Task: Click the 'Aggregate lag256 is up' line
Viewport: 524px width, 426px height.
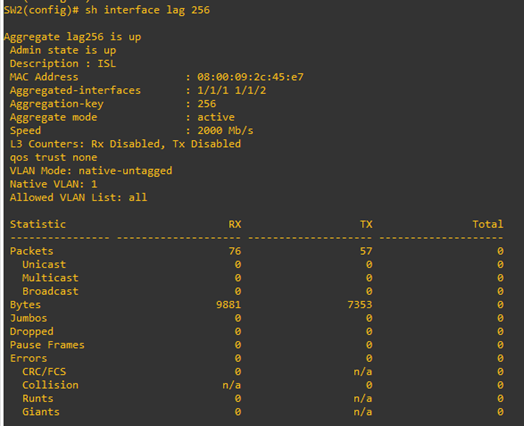Action: tap(73, 37)
